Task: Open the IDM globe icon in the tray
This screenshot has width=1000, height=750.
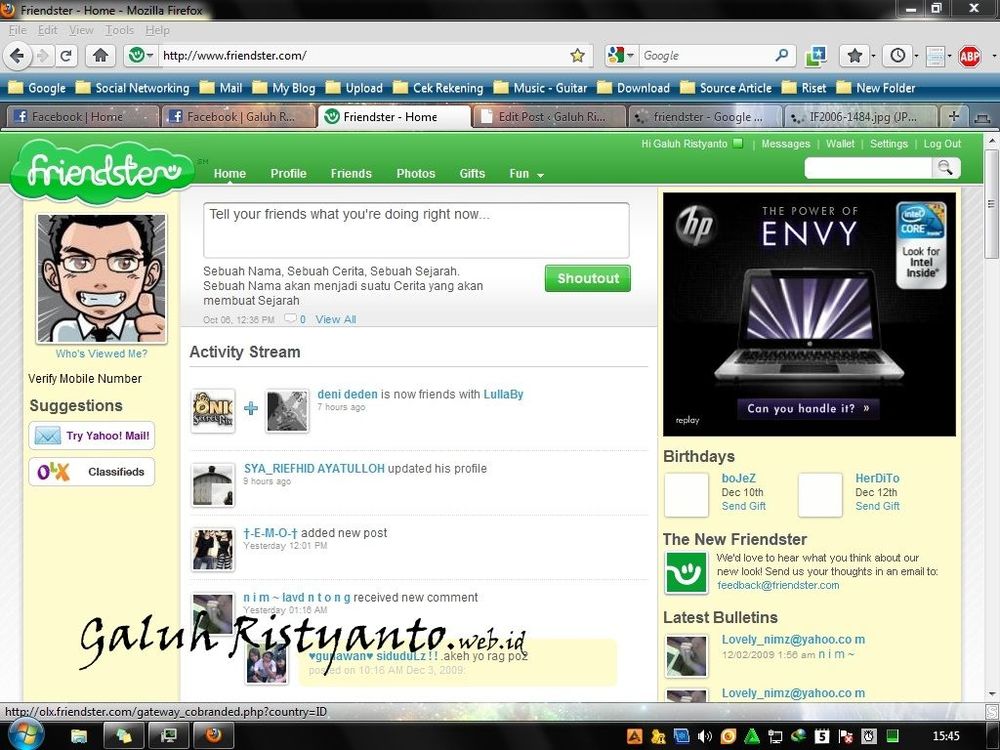Action: (800, 736)
